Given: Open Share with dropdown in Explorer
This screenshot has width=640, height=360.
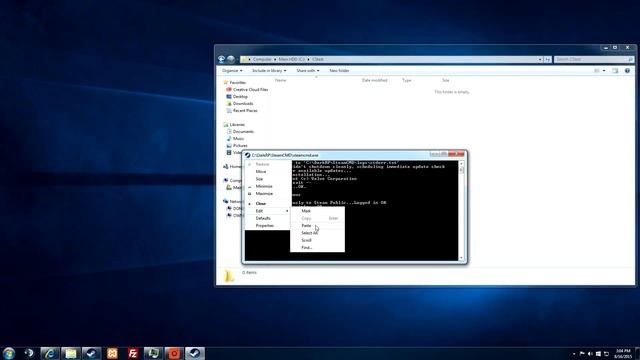Looking at the screenshot, I should (308, 71).
